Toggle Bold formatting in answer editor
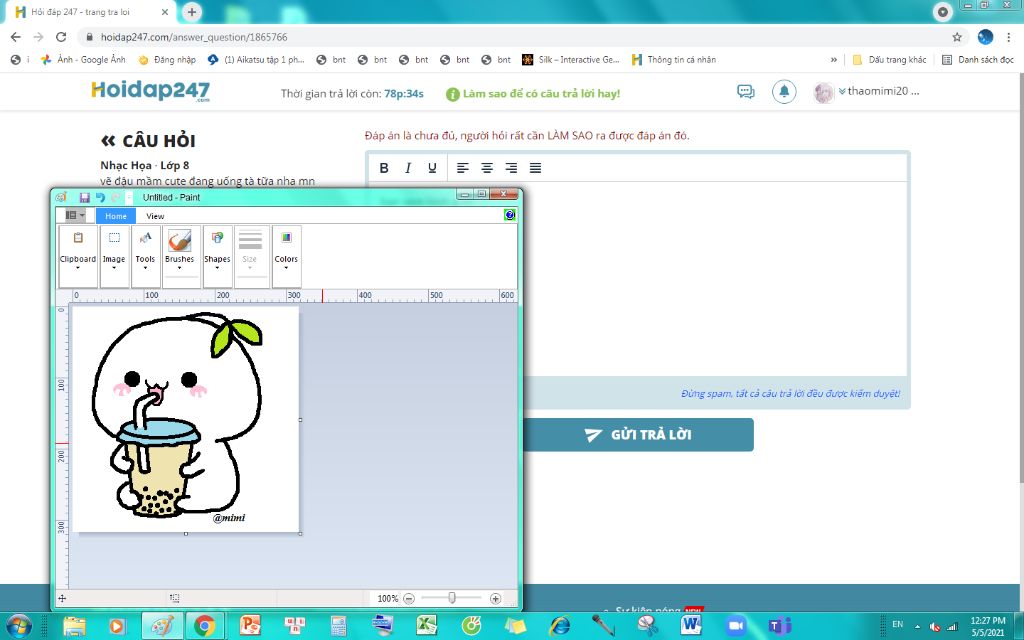 384,168
